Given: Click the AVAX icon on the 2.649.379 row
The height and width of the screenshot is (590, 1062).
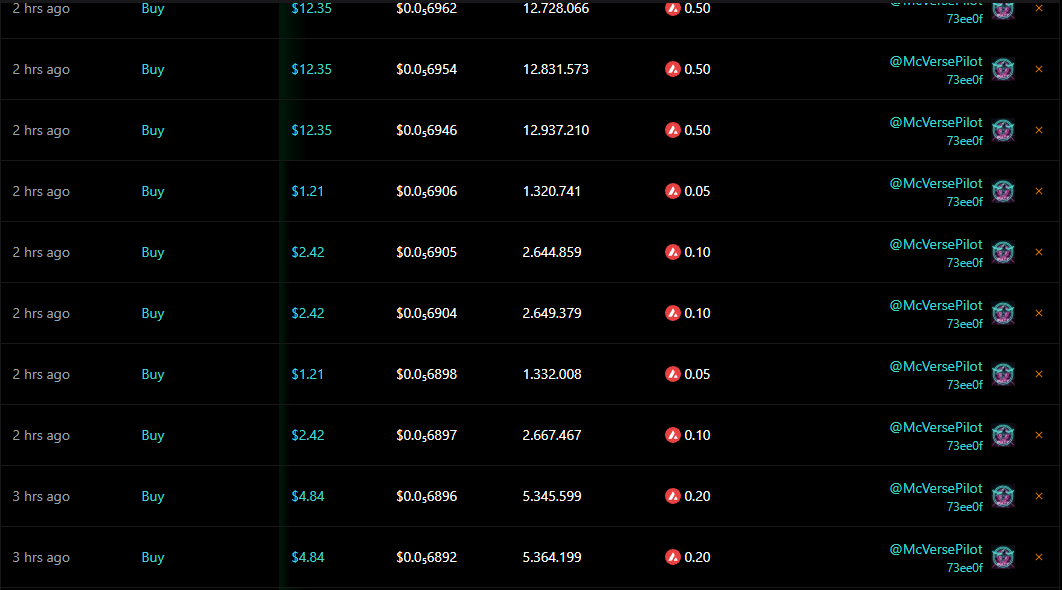Looking at the screenshot, I should (672, 313).
